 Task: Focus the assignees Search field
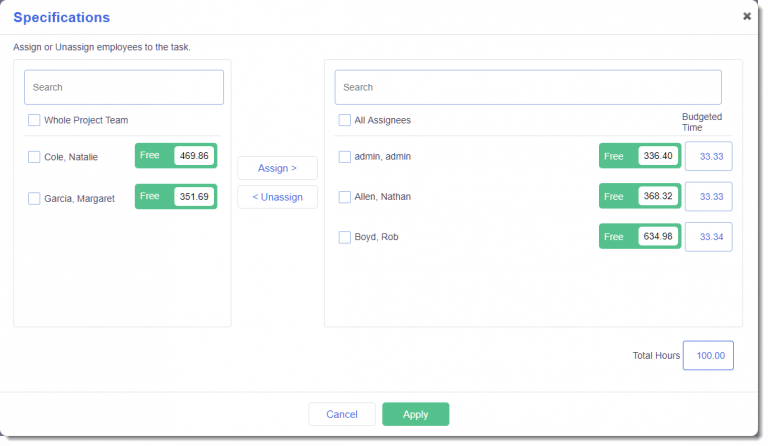pos(528,87)
